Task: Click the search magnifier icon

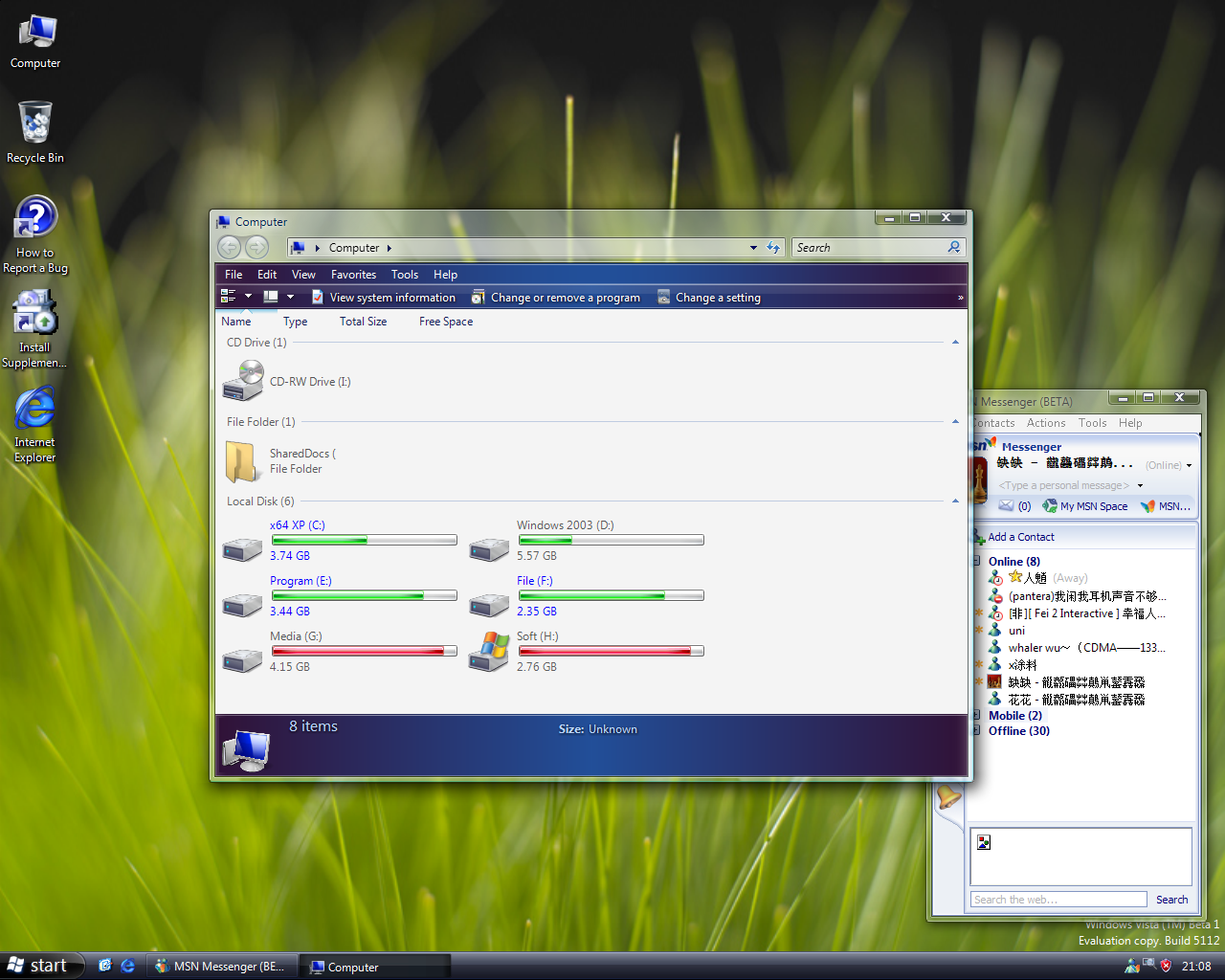Action: click(x=954, y=247)
